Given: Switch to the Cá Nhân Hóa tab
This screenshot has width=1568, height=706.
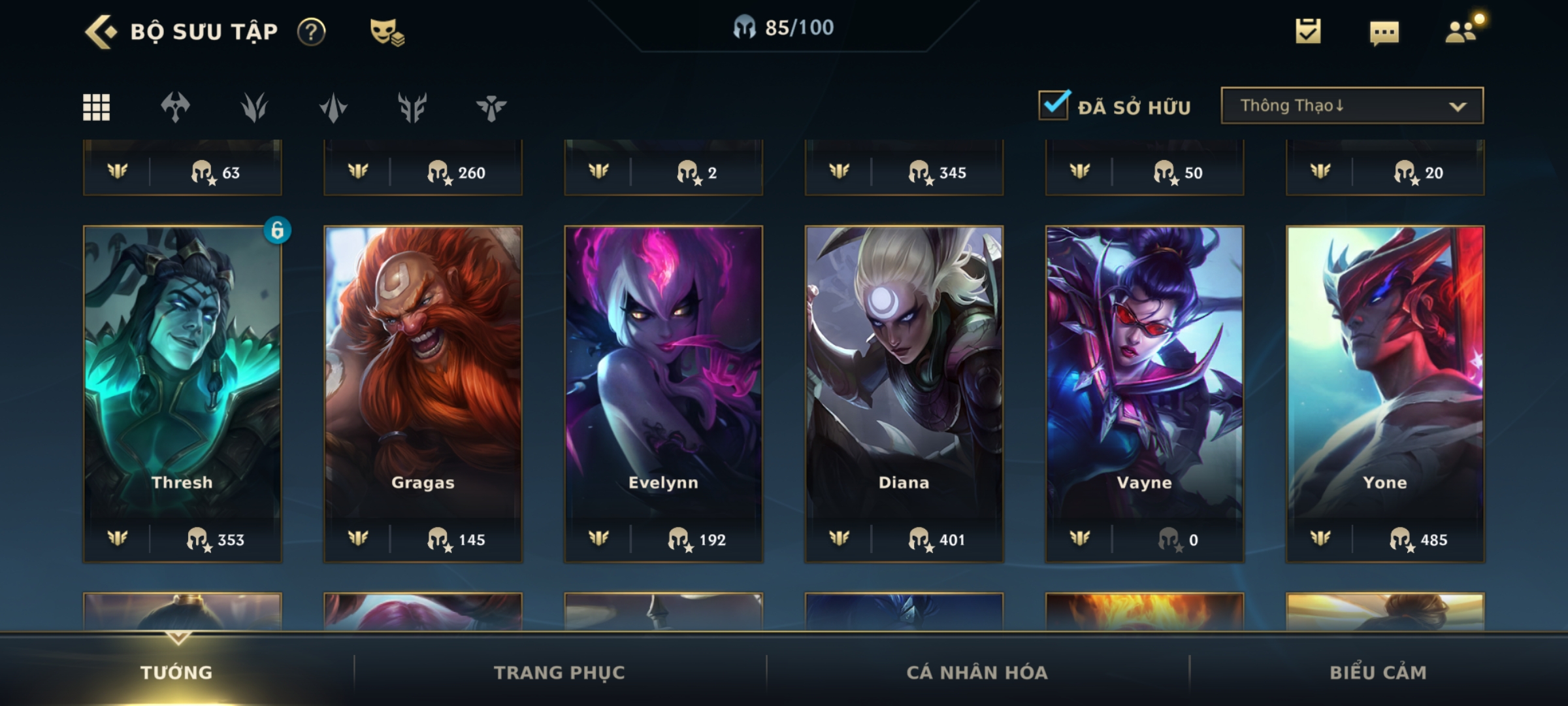Looking at the screenshot, I should pyautogui.click(x=977, y=672).
